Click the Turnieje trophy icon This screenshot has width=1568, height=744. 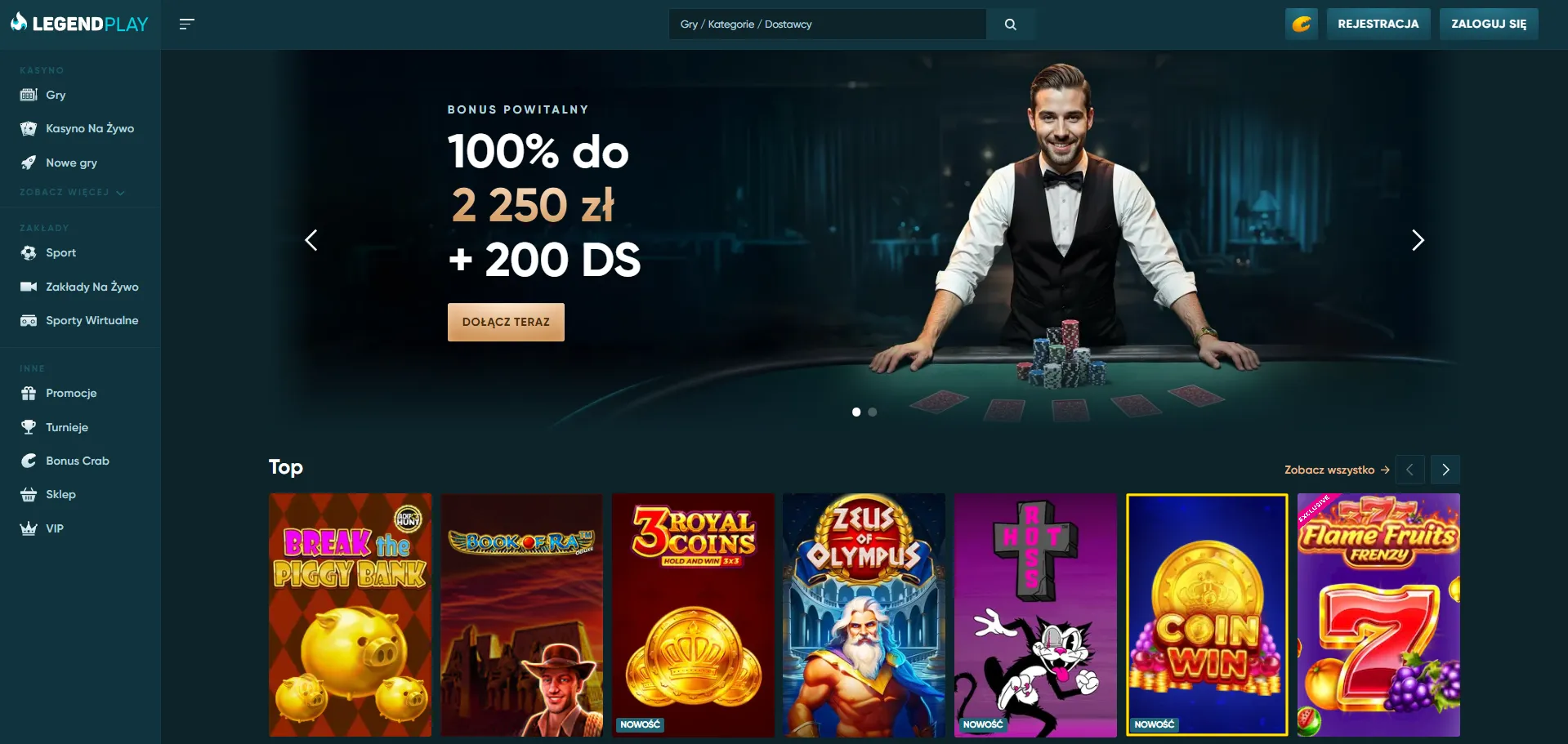click(29, 427)
